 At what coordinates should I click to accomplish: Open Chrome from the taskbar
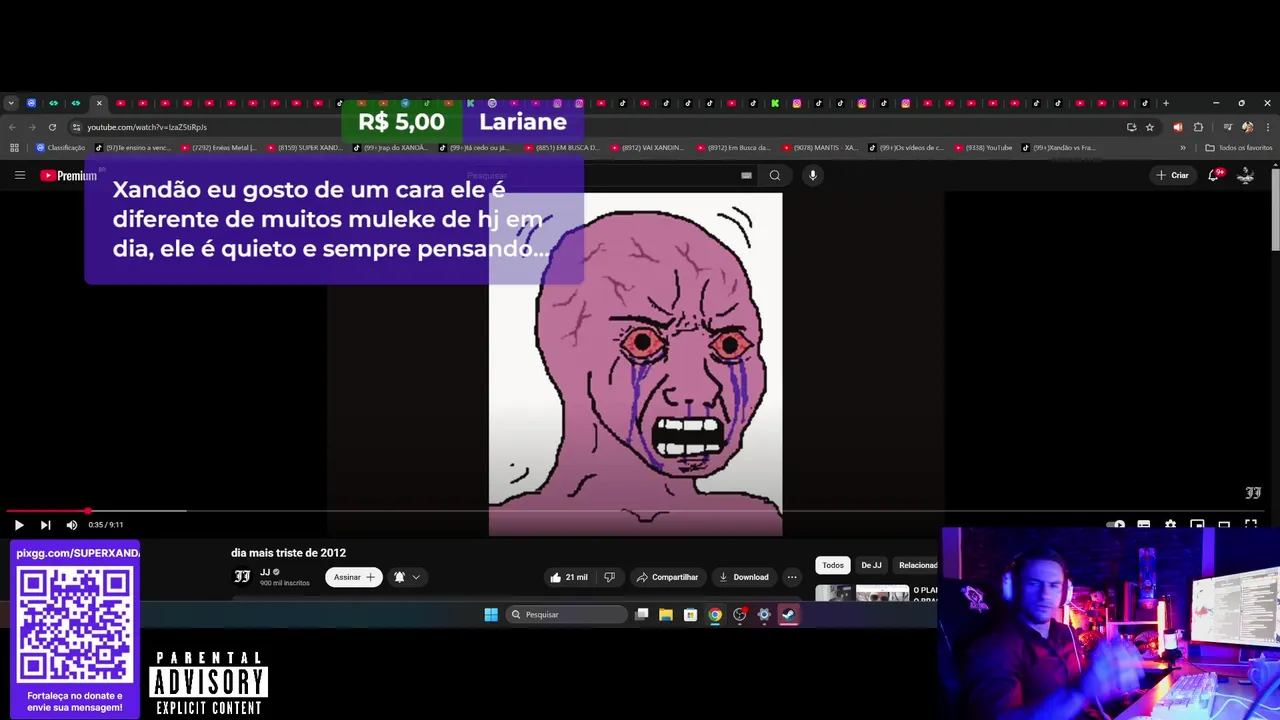715,615
